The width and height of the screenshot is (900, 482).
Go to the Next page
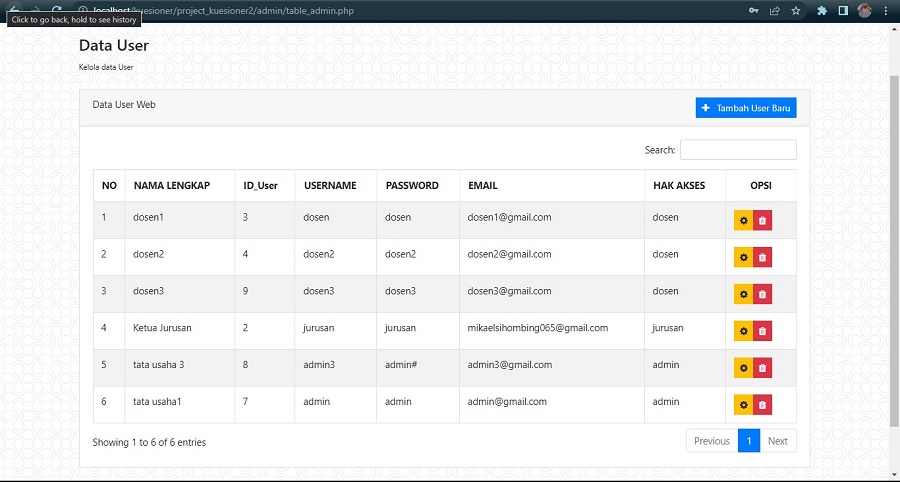[778, 441]
